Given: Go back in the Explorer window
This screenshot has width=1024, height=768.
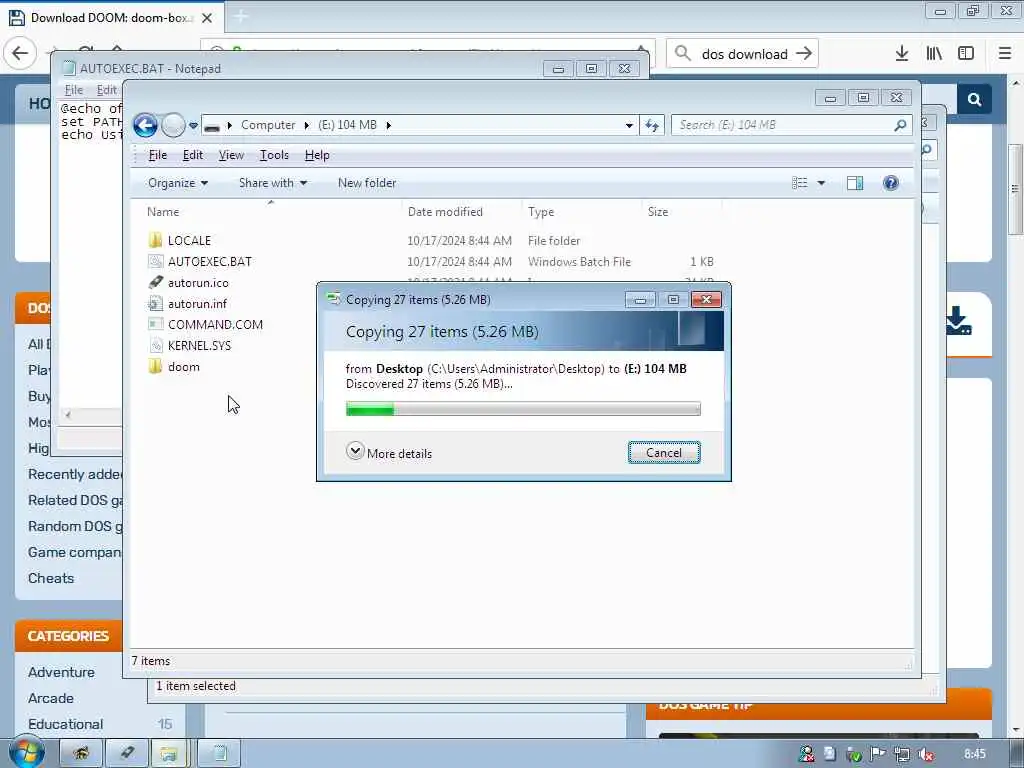Looking at the screenshot, I should pyautogui.click(x=145, y=125).
